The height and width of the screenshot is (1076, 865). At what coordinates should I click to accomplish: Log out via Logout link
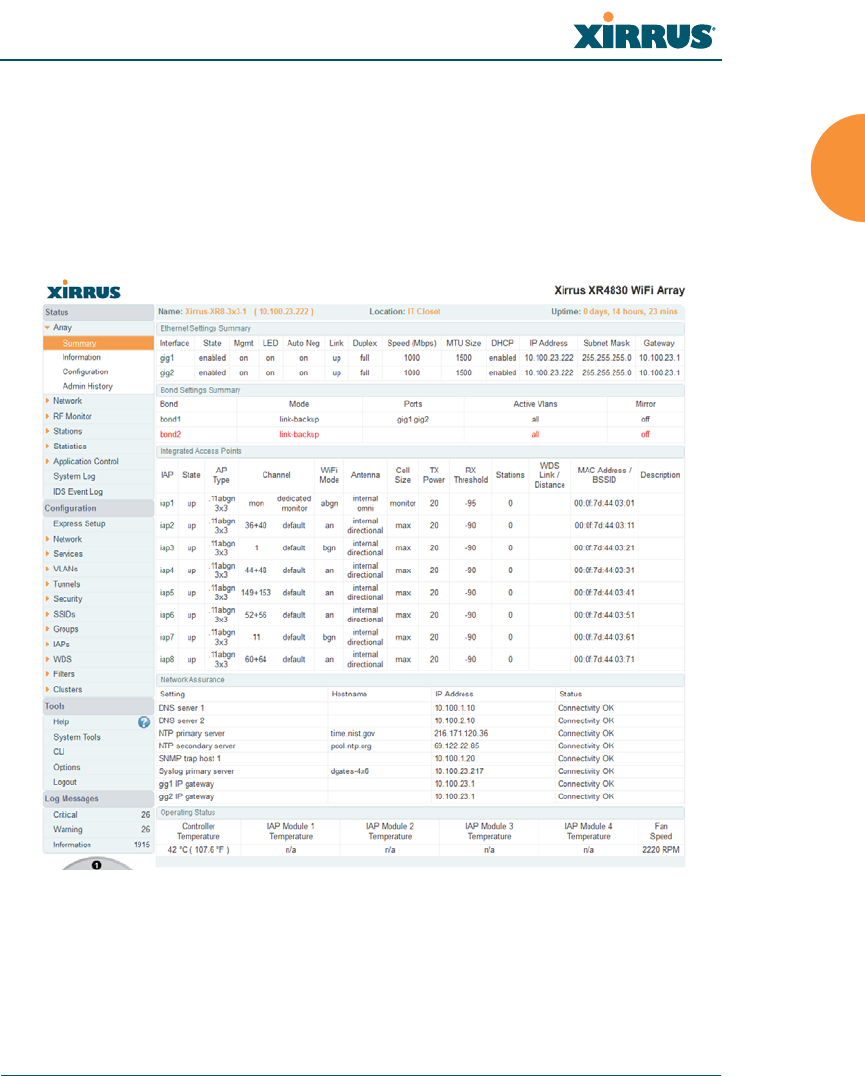pos(64,782)
